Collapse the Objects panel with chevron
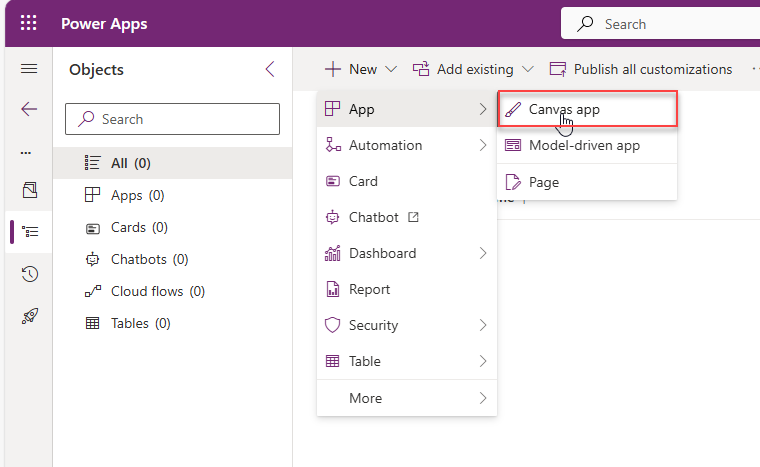The width and height of the screenshot is (760, 467). pos(270,69)
